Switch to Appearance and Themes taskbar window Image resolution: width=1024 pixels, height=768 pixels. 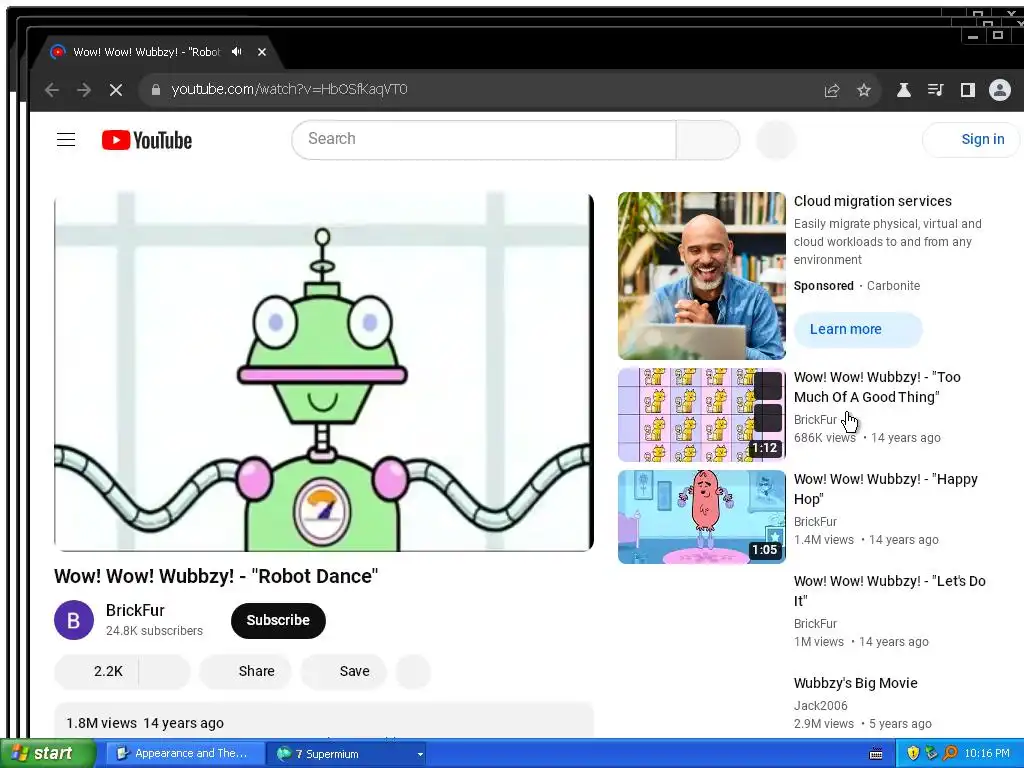coord(184,753)
